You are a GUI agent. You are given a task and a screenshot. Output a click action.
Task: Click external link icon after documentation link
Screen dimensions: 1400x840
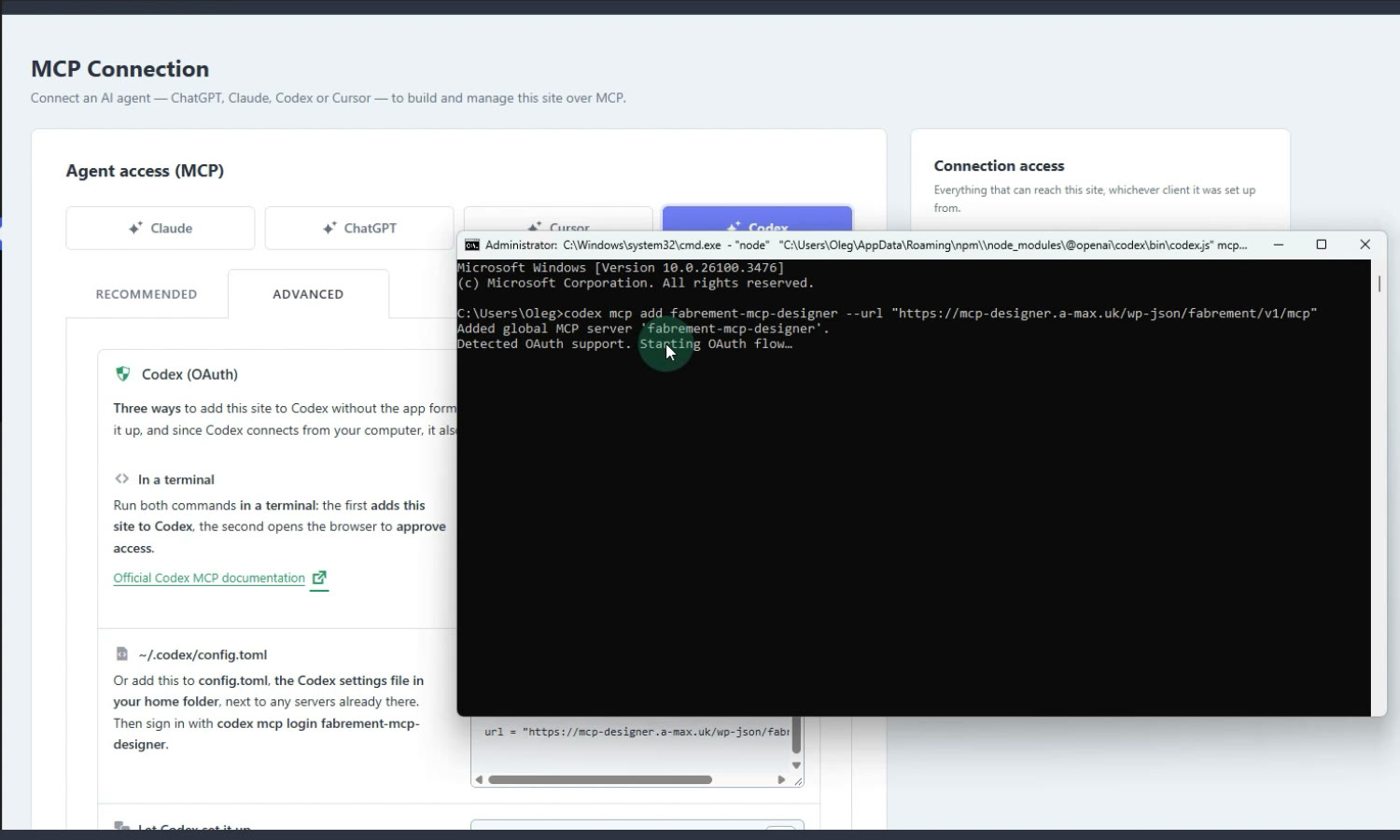click(x=319, y=578)
